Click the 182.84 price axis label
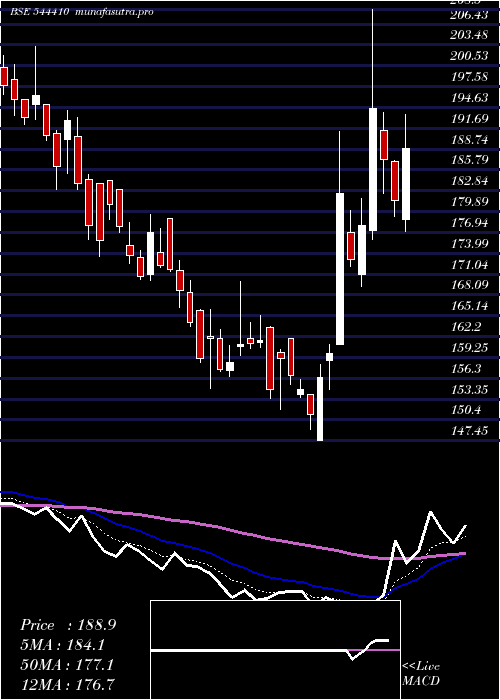 click(469, 180)
